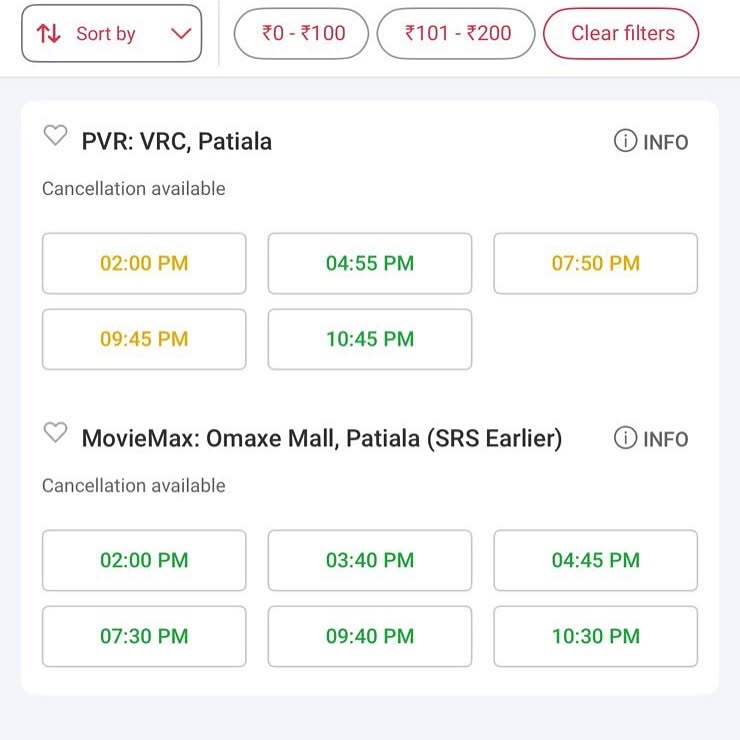Select PVR 04:55 PM showtime
This screenshot has width=740, height=740.
tap(370, 263)
